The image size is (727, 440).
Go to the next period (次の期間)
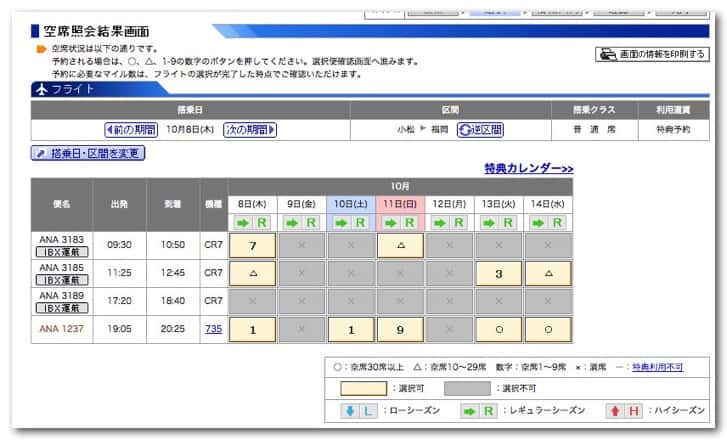[250, 129]
